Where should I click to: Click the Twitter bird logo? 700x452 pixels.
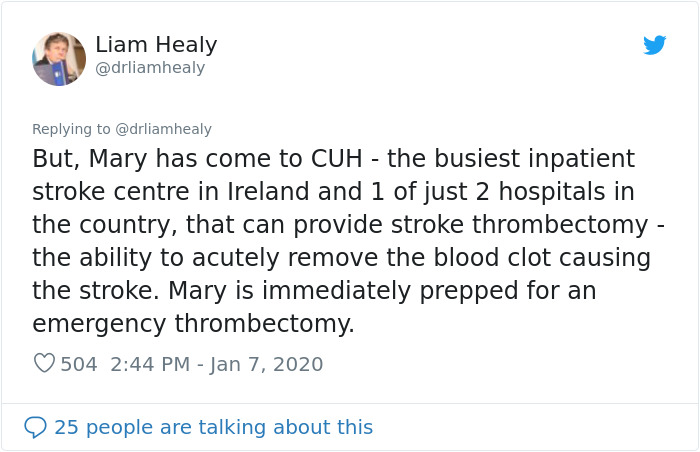pyautogui.click(x=654, y=45)
